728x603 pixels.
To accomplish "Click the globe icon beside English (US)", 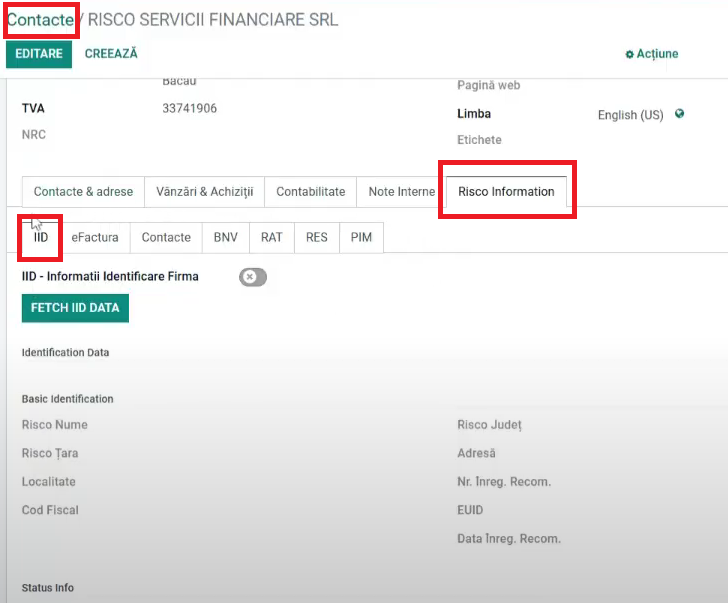I will [680, 114].
